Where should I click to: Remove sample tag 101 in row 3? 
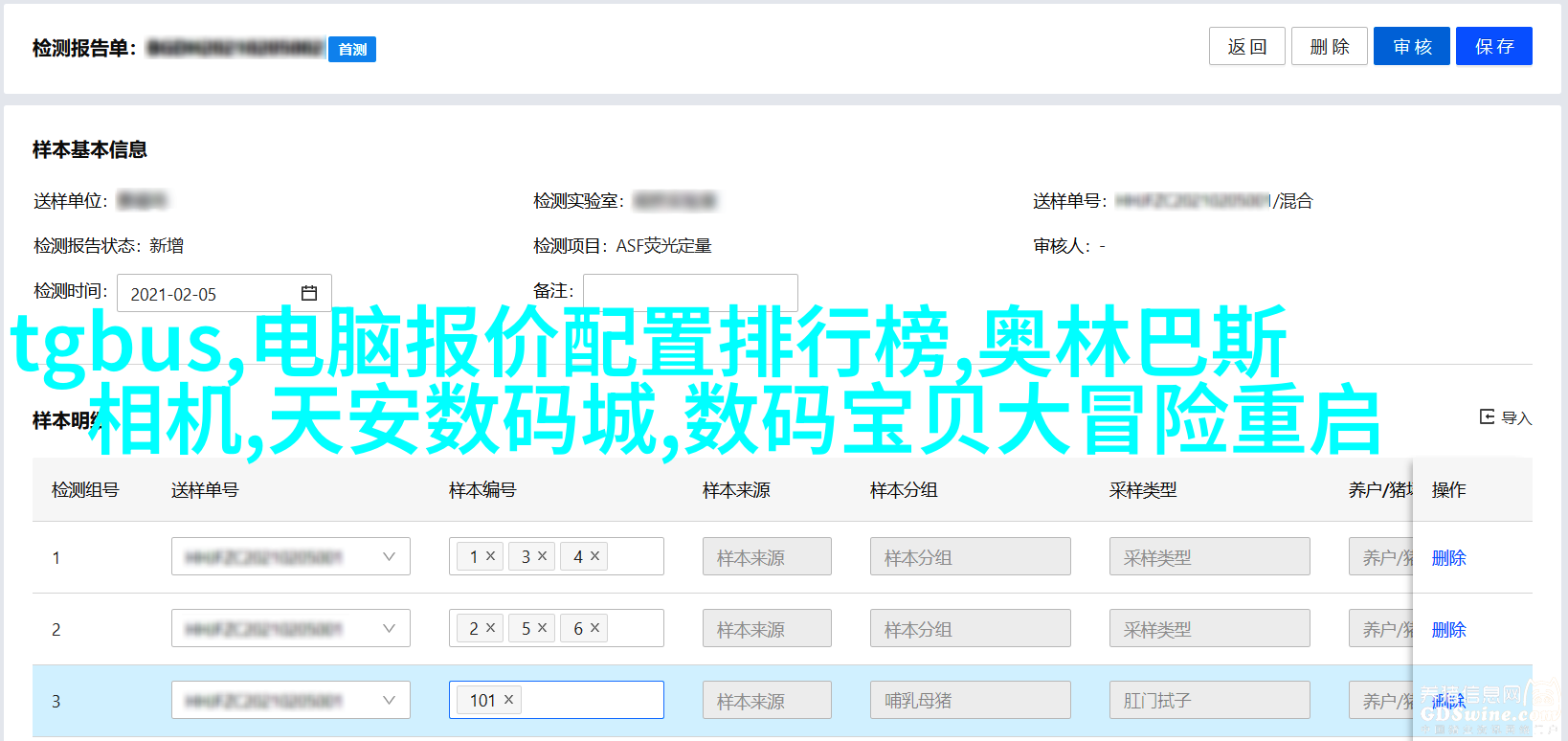pyautogui.click(x=509, y=700)
